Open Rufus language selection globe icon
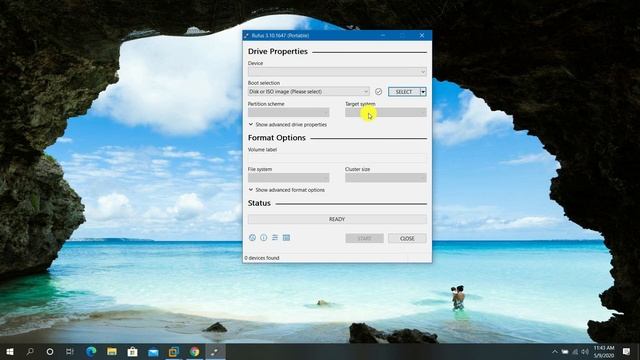The width and height of the screenshot is (640, 360). [x=252, y=238]
